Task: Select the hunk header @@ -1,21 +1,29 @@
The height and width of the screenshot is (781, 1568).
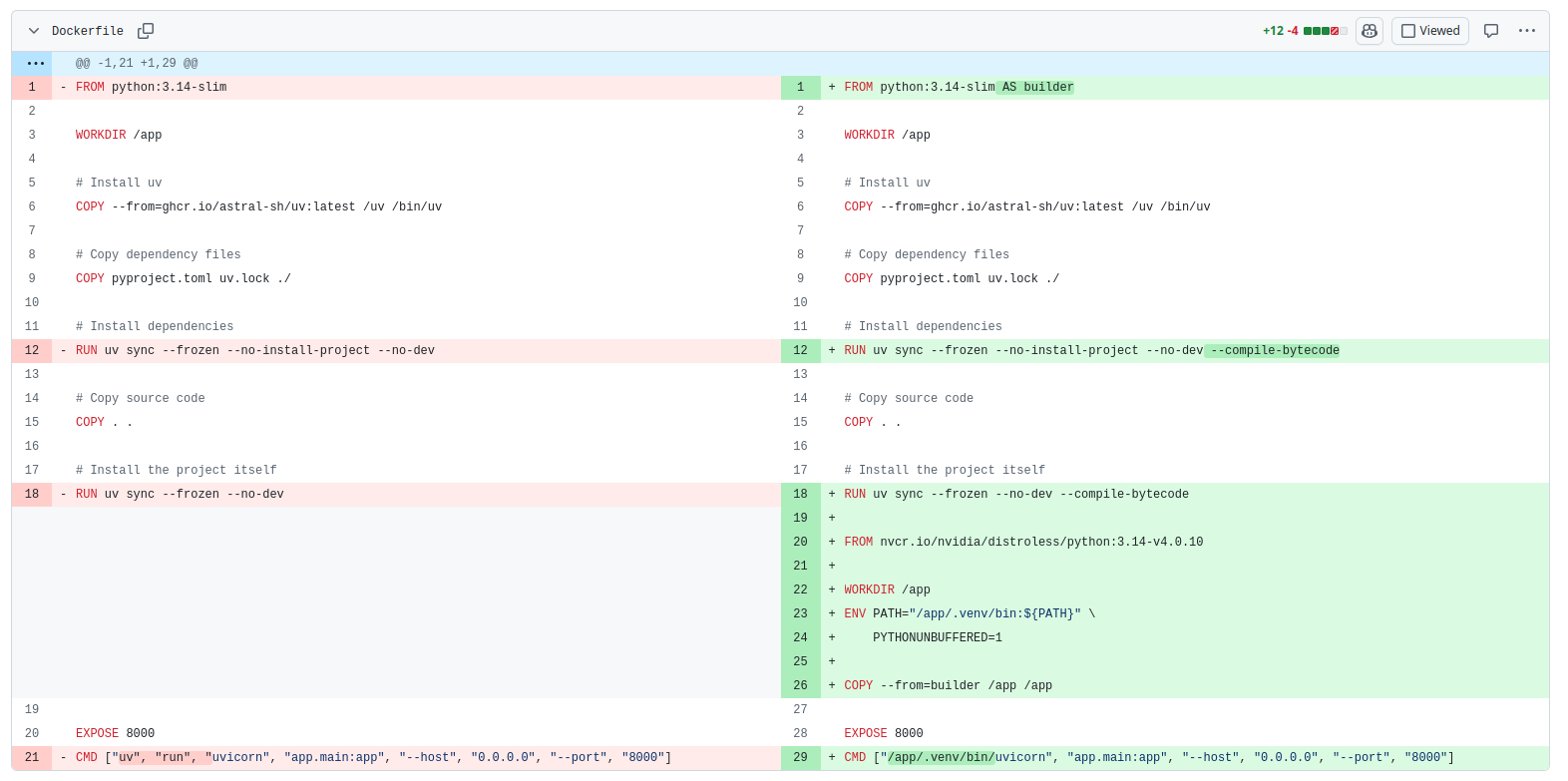Action: tap(137, 63)
